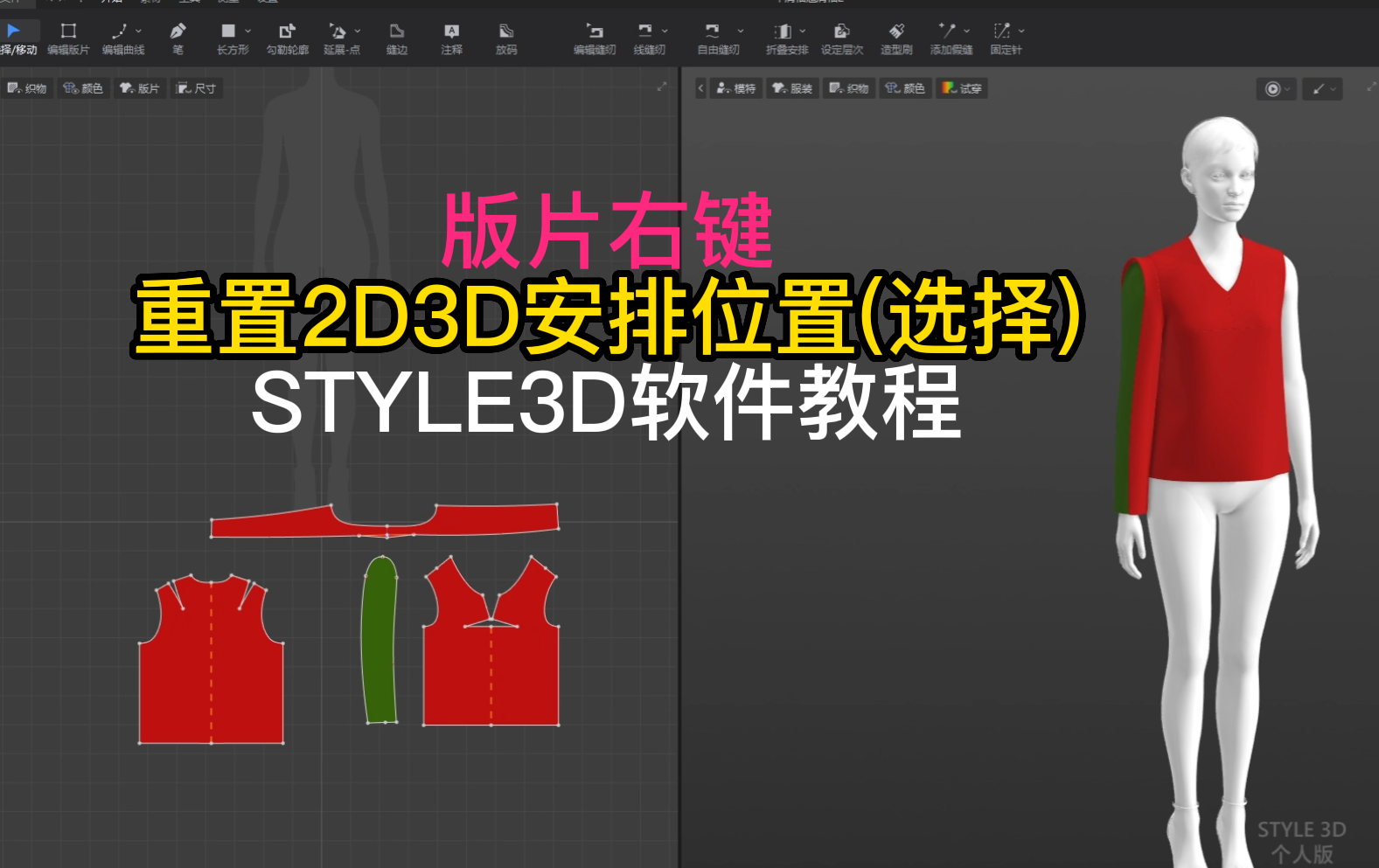Select the 添加假缝 add tack tool
Image resolution: width=1379 pixels, height=868 pixels.
(x=951, y=39)
